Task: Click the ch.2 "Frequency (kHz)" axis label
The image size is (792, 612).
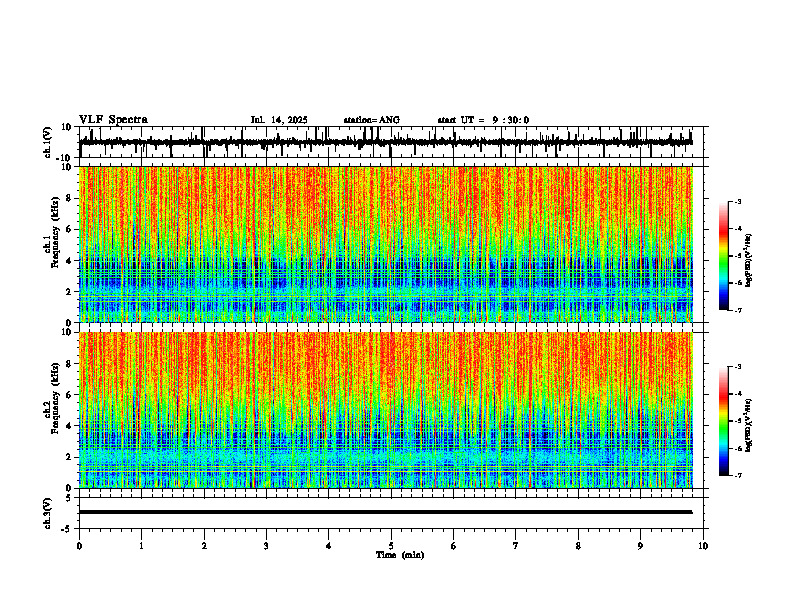Action: coord(56,398)
